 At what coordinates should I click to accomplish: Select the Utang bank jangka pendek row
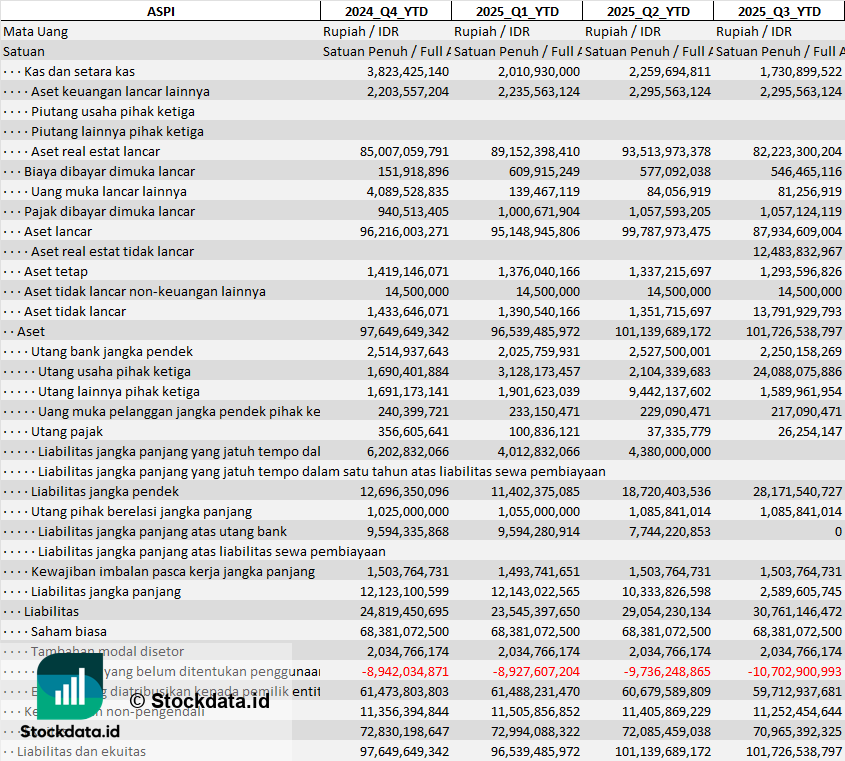click(x=112, y=351)
